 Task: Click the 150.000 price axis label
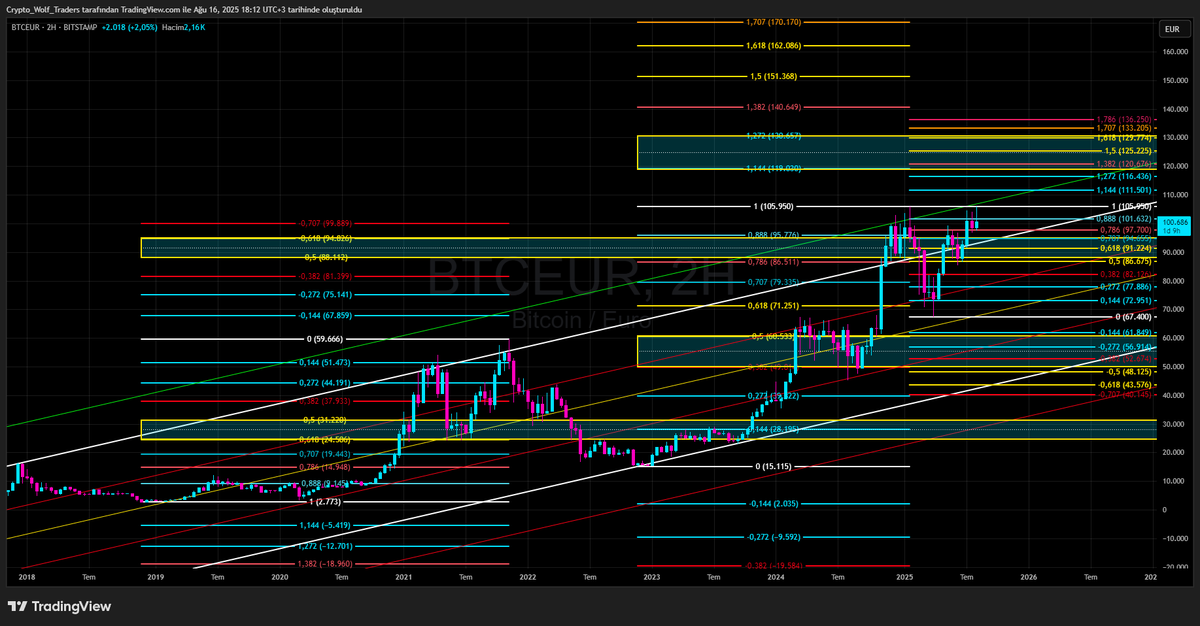1174,80
